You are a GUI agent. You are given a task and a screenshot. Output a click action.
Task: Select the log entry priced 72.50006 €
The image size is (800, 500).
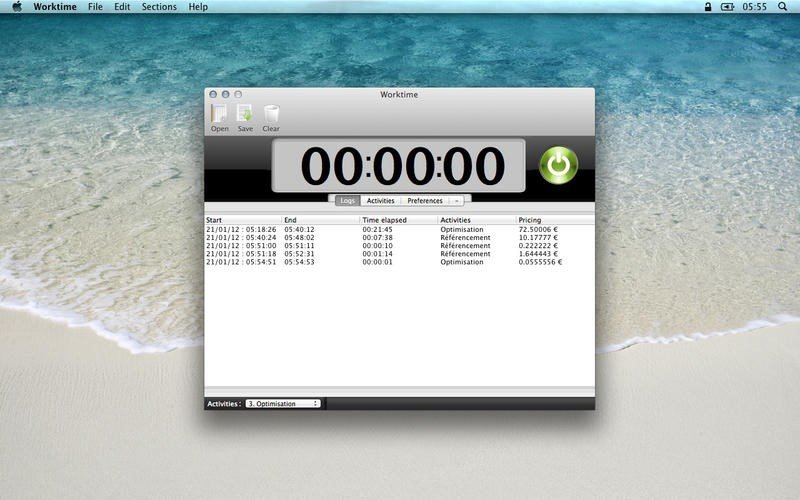399,230
